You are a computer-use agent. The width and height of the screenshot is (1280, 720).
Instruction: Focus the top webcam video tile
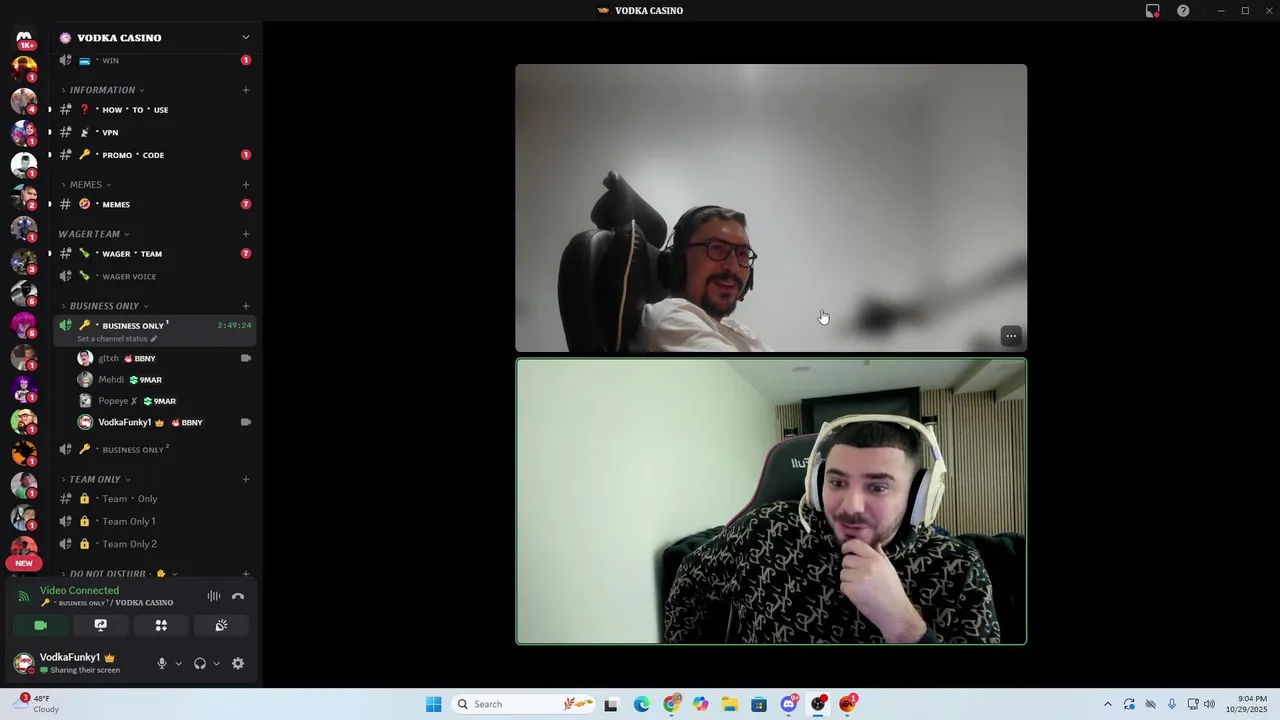771,208
